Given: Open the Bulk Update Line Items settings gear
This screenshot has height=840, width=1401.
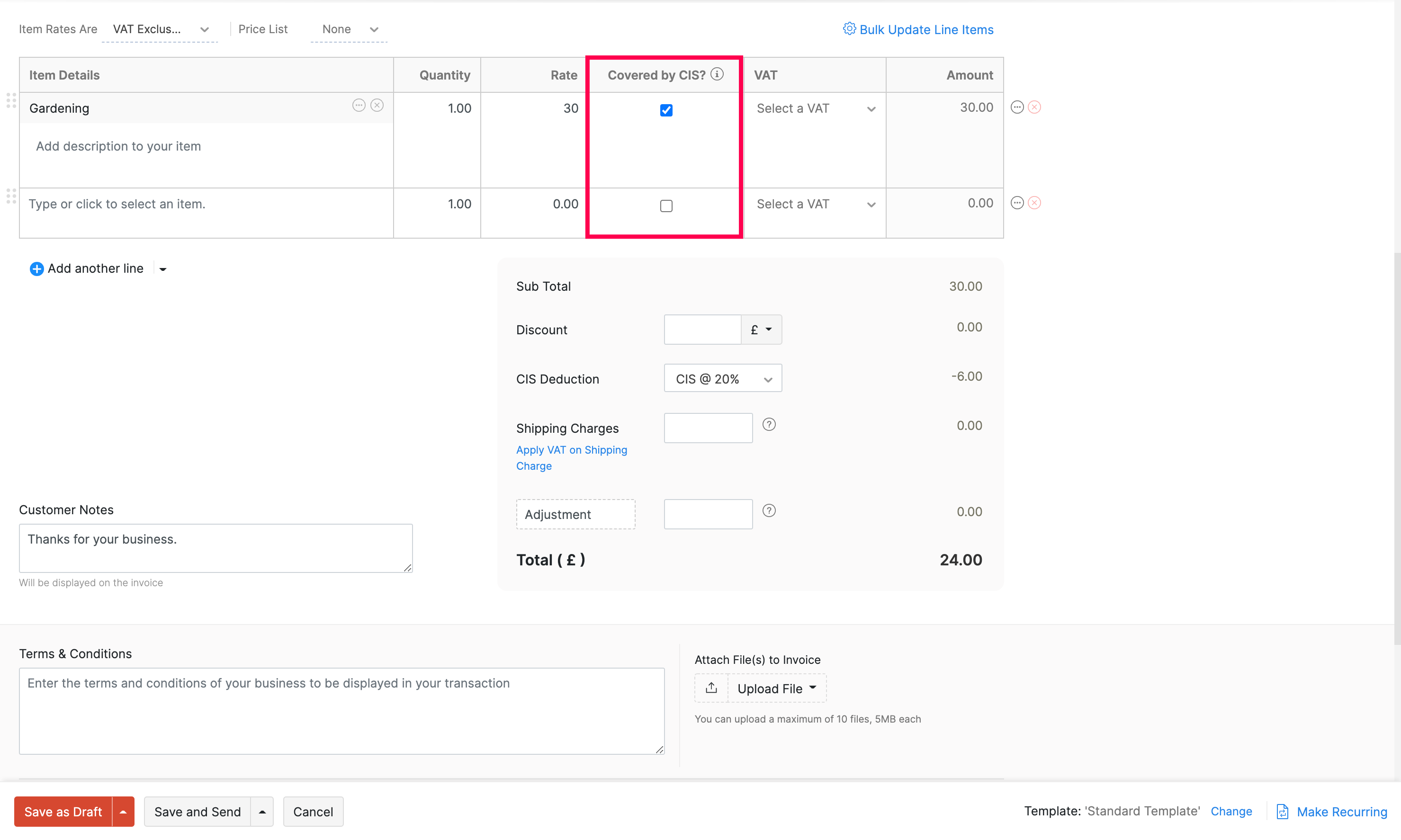Looking at the screenshot, I should 849,29.
